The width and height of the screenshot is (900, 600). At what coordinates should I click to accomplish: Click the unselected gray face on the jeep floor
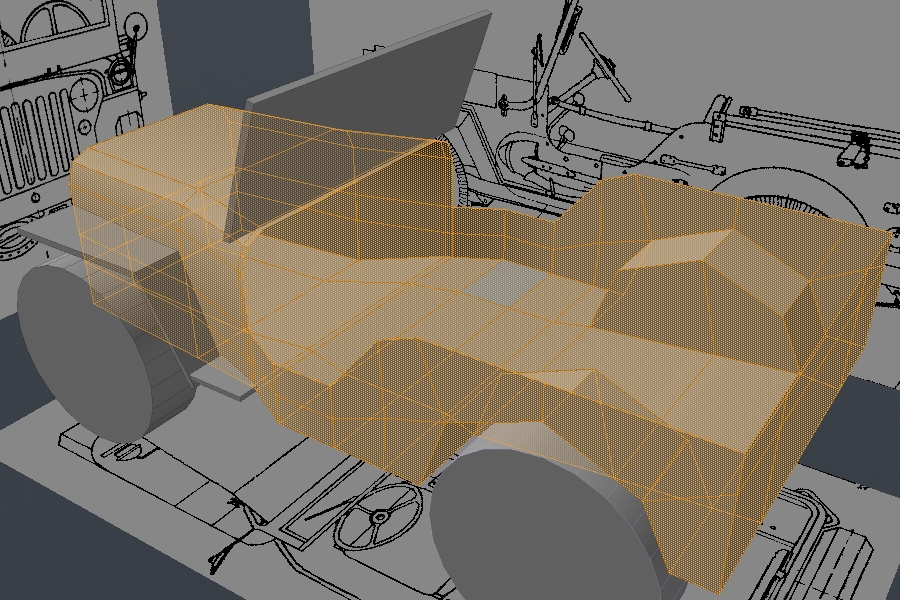505,282
